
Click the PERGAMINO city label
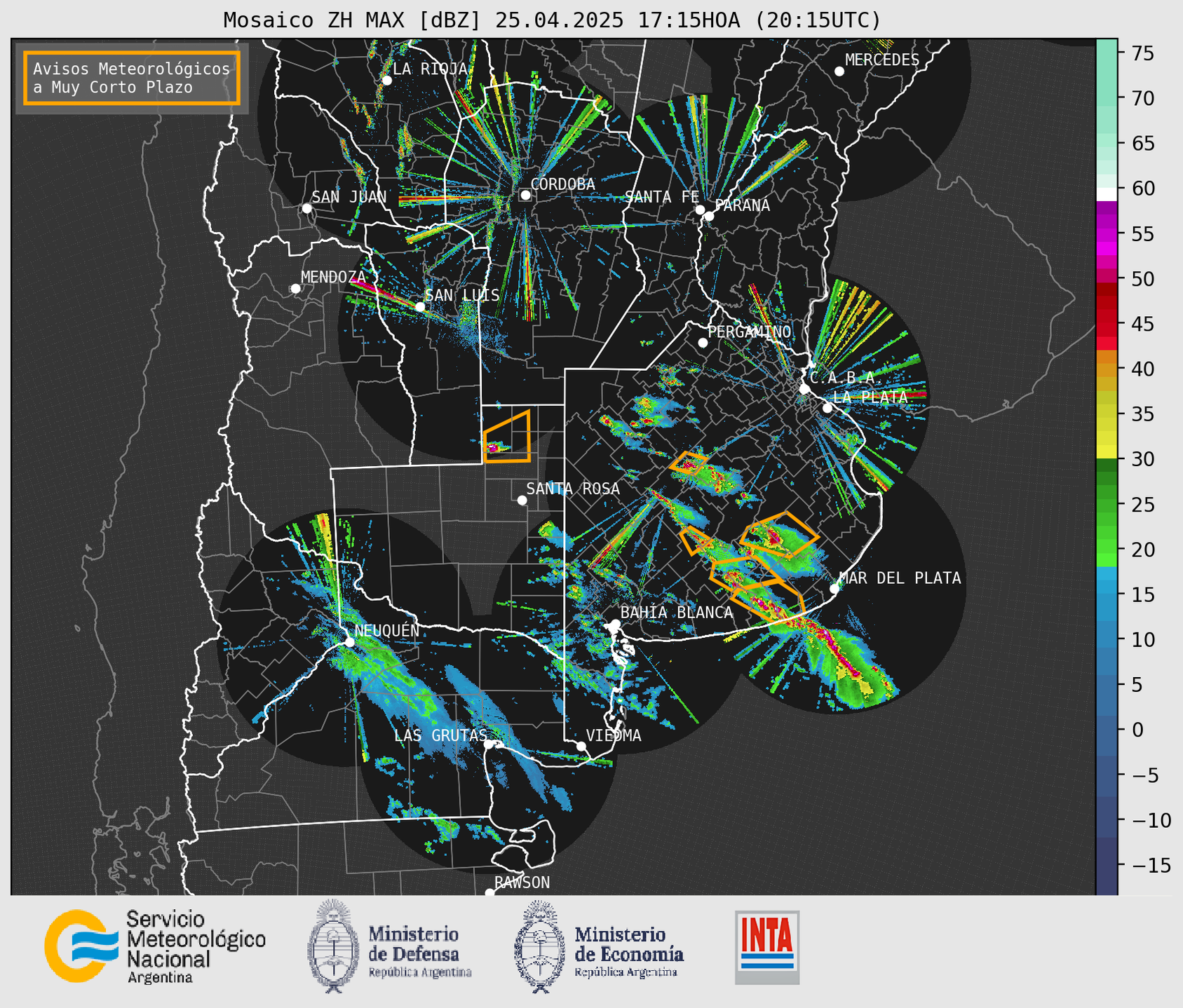(750, 332)
